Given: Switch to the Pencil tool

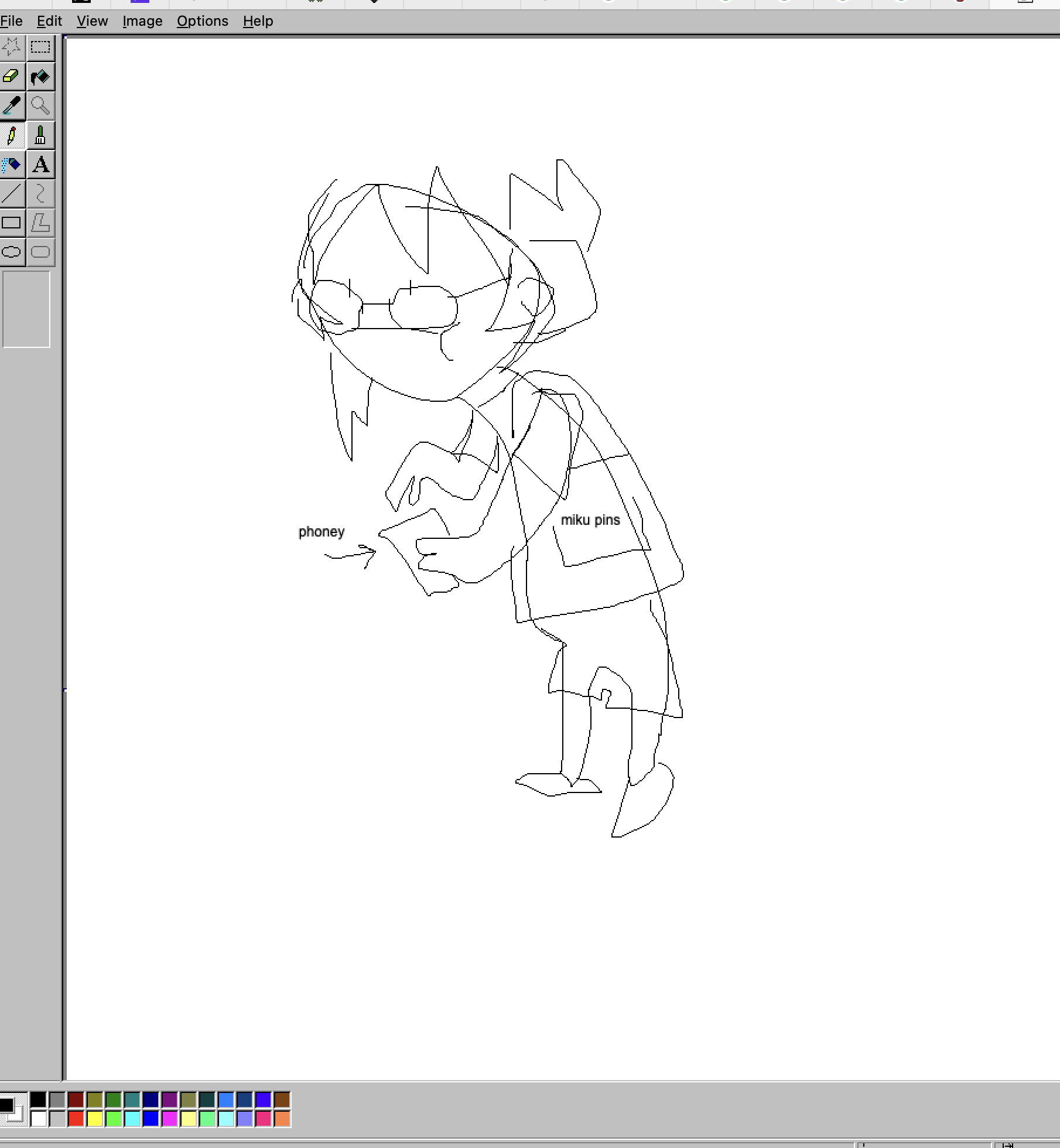Looking at the screenshot, I should click(x=12, y=135).
